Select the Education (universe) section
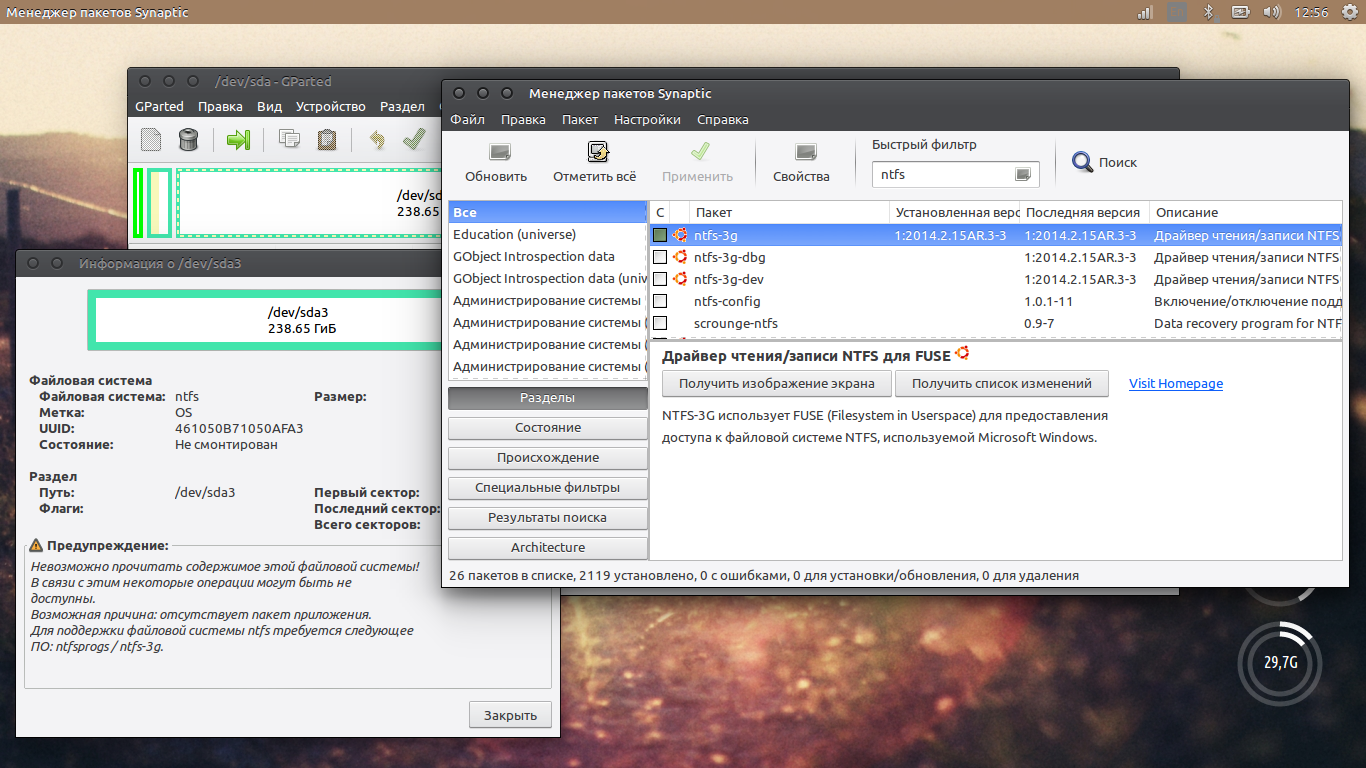 (x=548, y=235)
